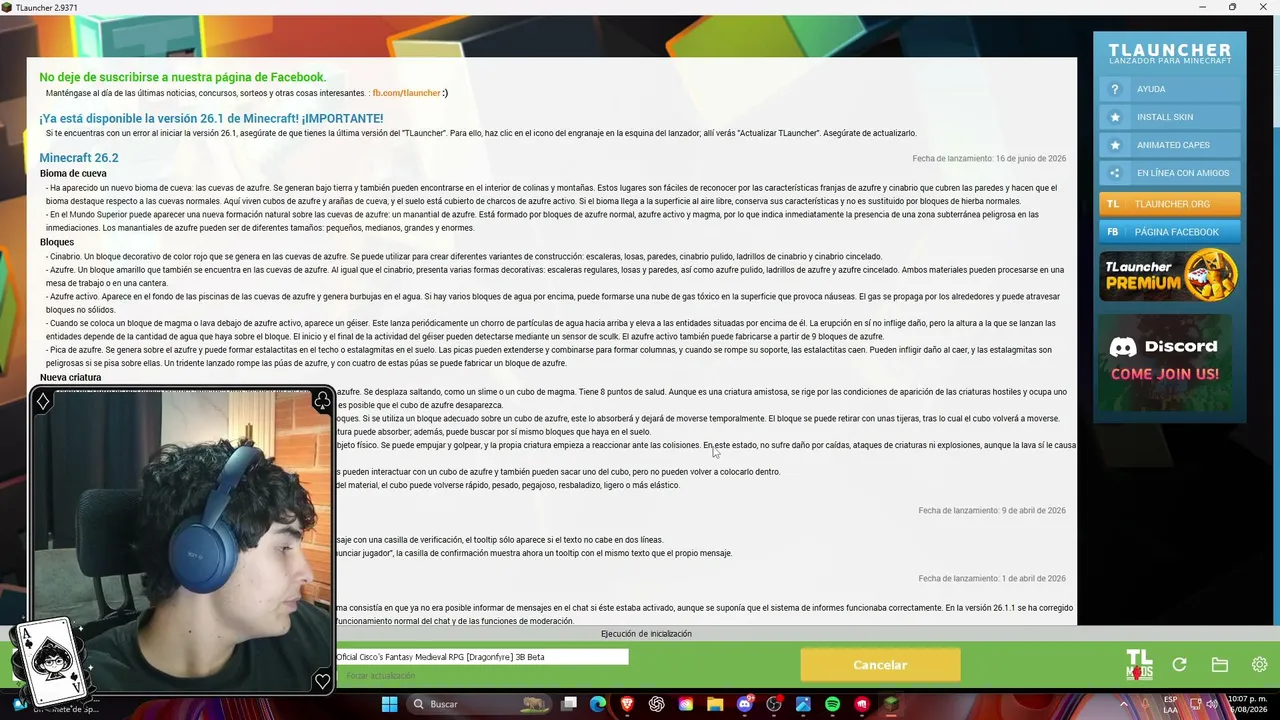Select EN LÍNEA CON AMIGOS
Viewport: 1280px width, 720px height.
tap(1169, 173)
